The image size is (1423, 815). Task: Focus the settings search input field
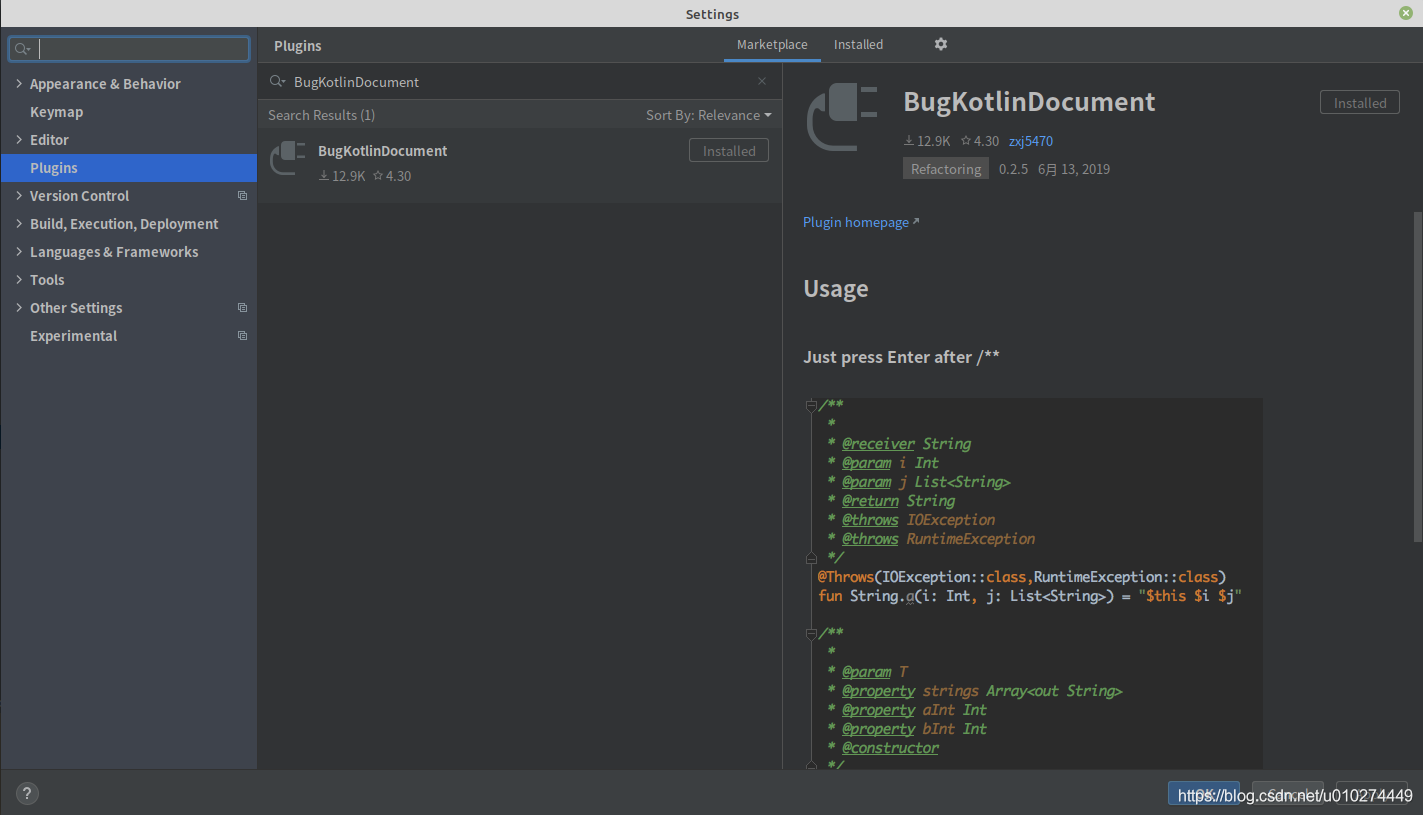coord(129,49)
